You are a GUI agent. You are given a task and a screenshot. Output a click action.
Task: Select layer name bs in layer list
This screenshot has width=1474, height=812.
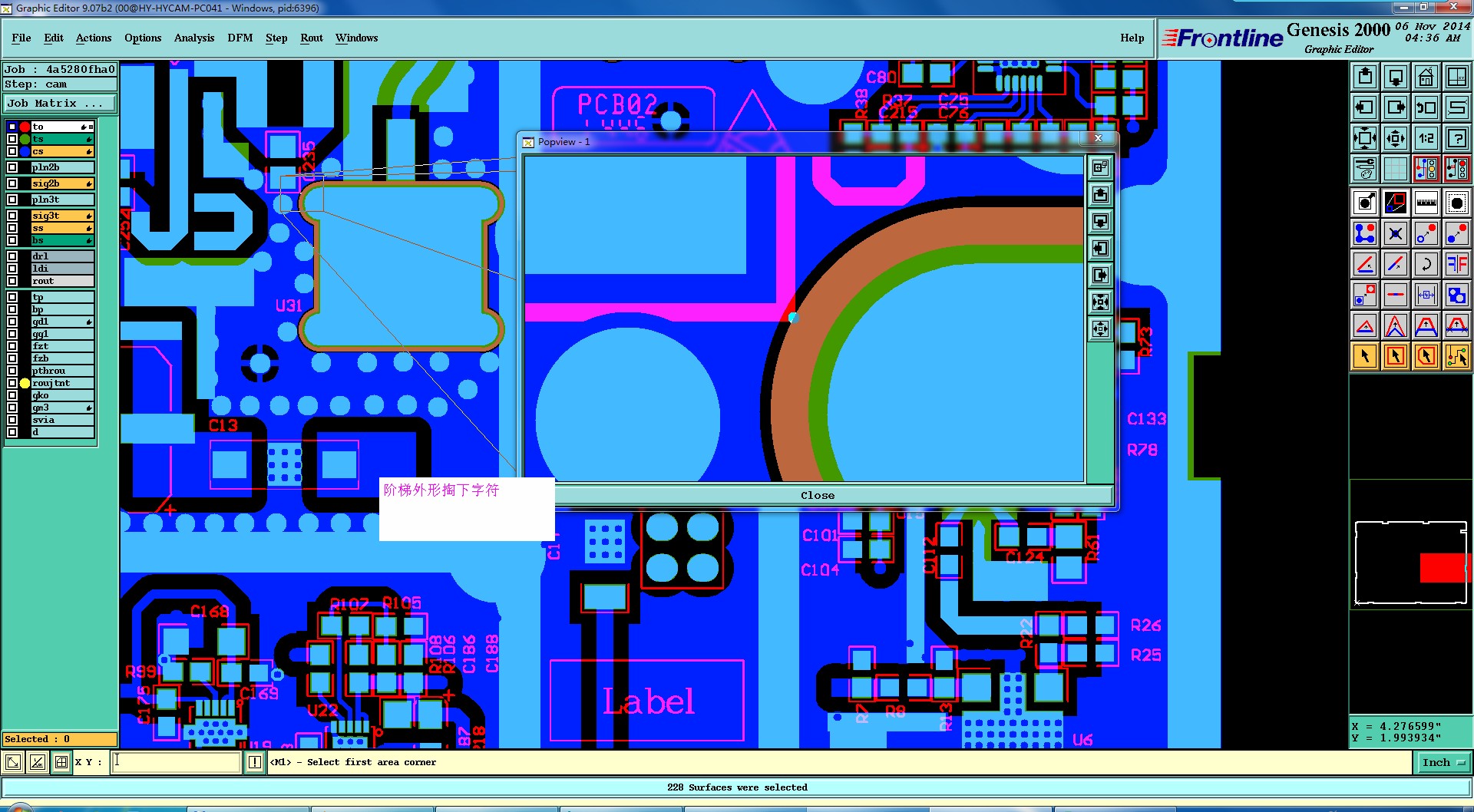63,240
